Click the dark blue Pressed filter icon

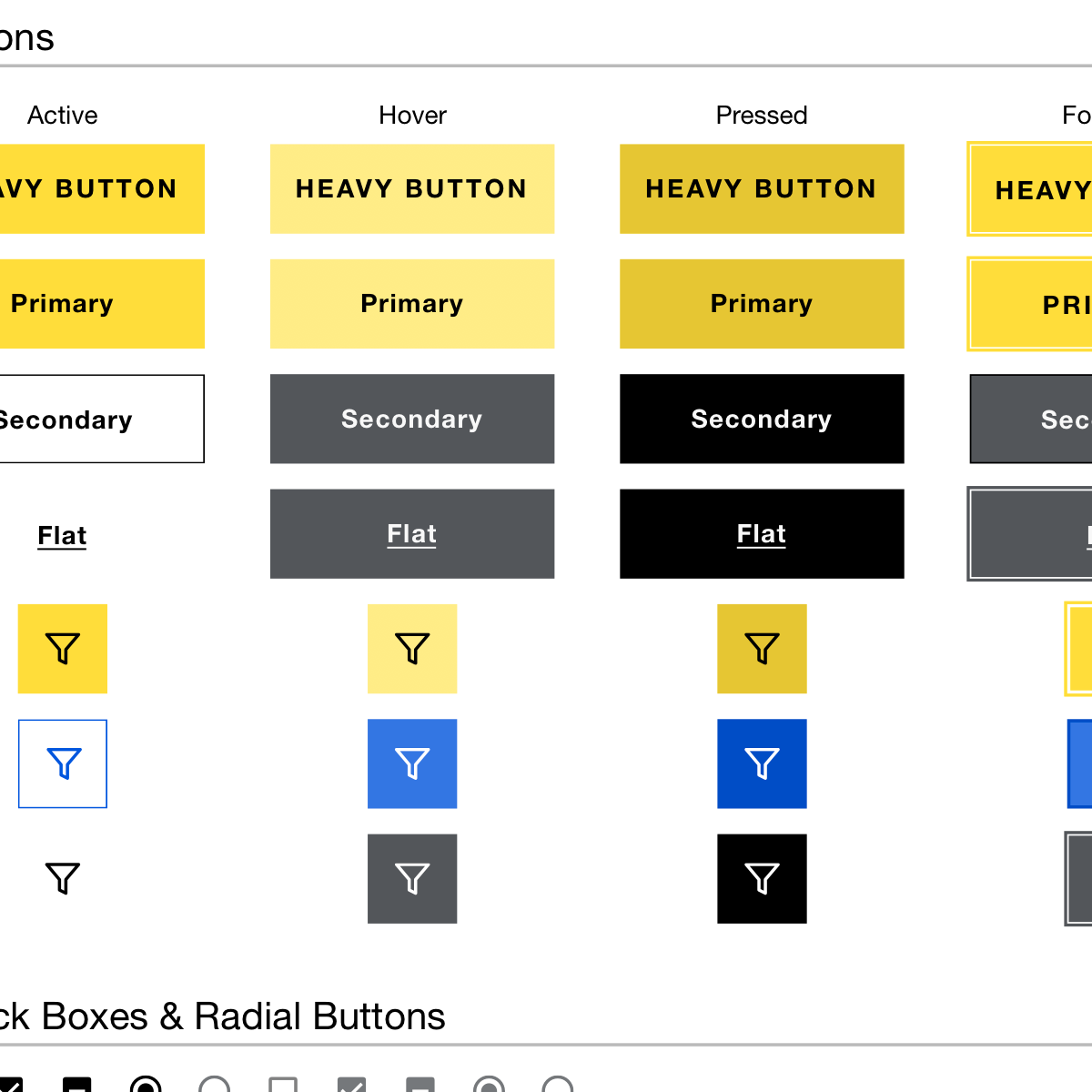point(762,763)
